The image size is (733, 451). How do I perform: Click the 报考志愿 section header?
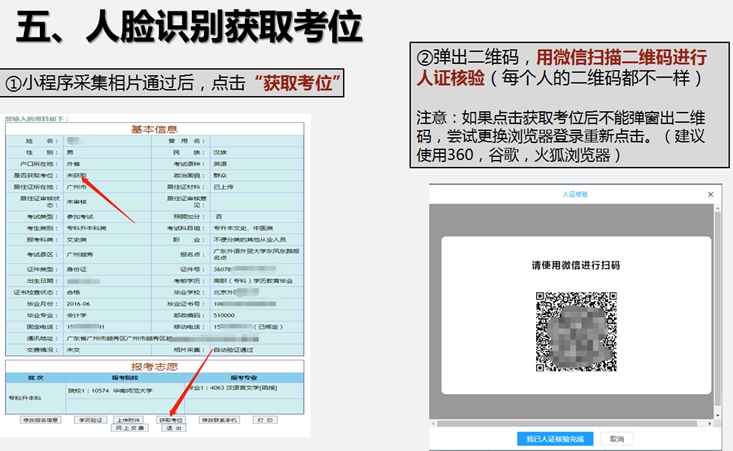point(154,366)
